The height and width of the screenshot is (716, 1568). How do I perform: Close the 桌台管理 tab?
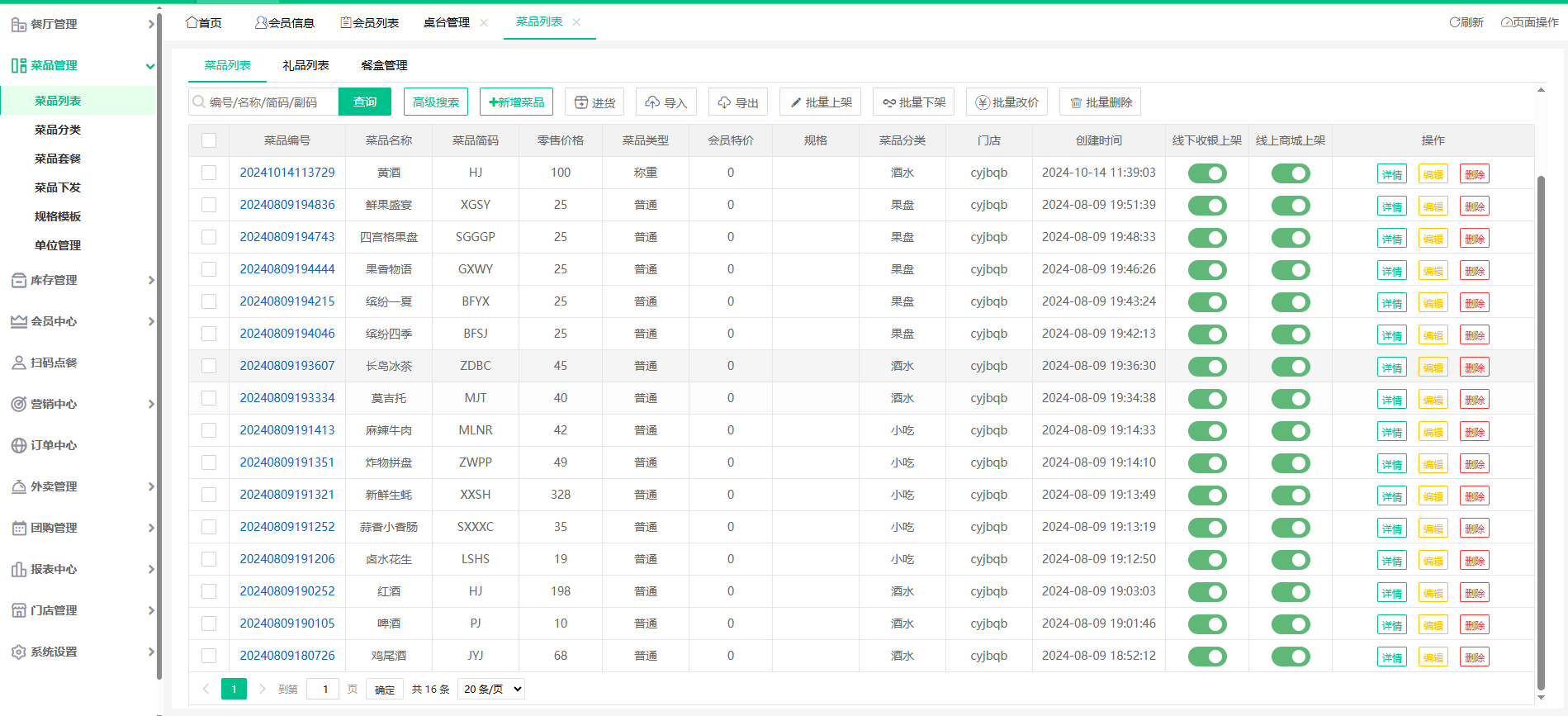click(484, 22)
